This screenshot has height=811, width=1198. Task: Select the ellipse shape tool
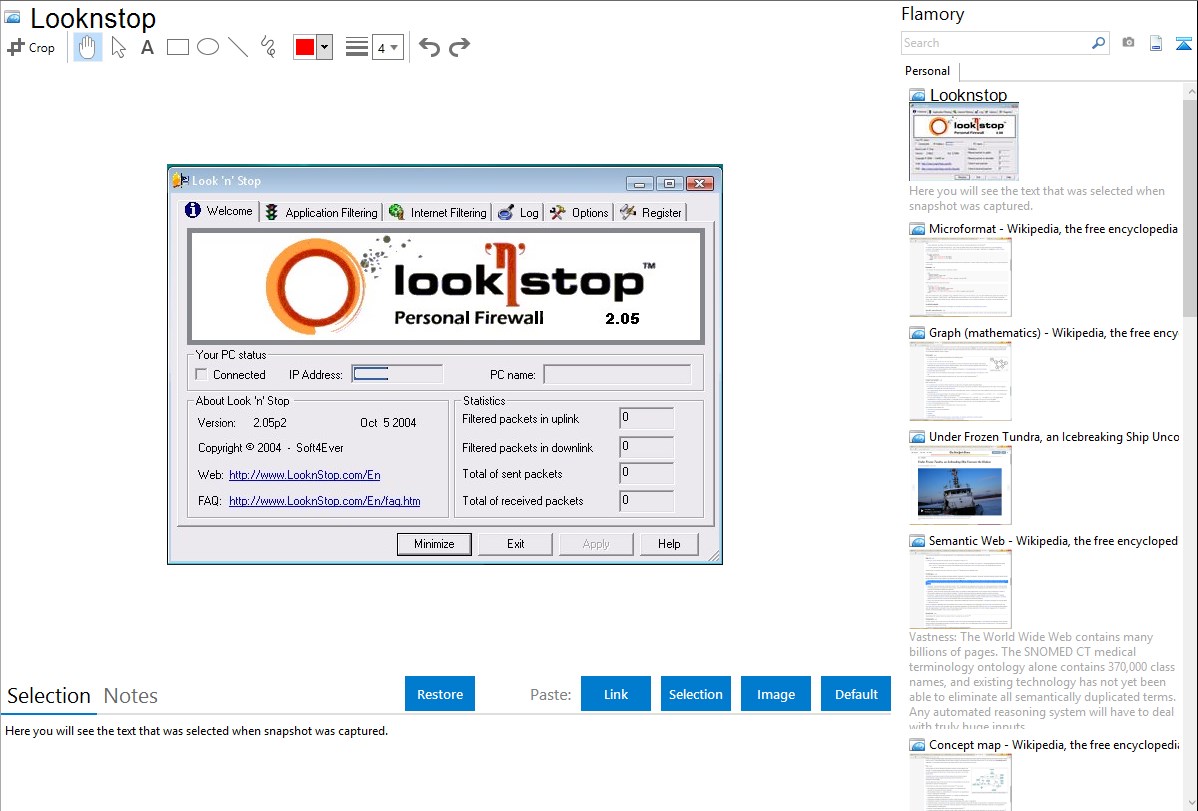[208, 47]
